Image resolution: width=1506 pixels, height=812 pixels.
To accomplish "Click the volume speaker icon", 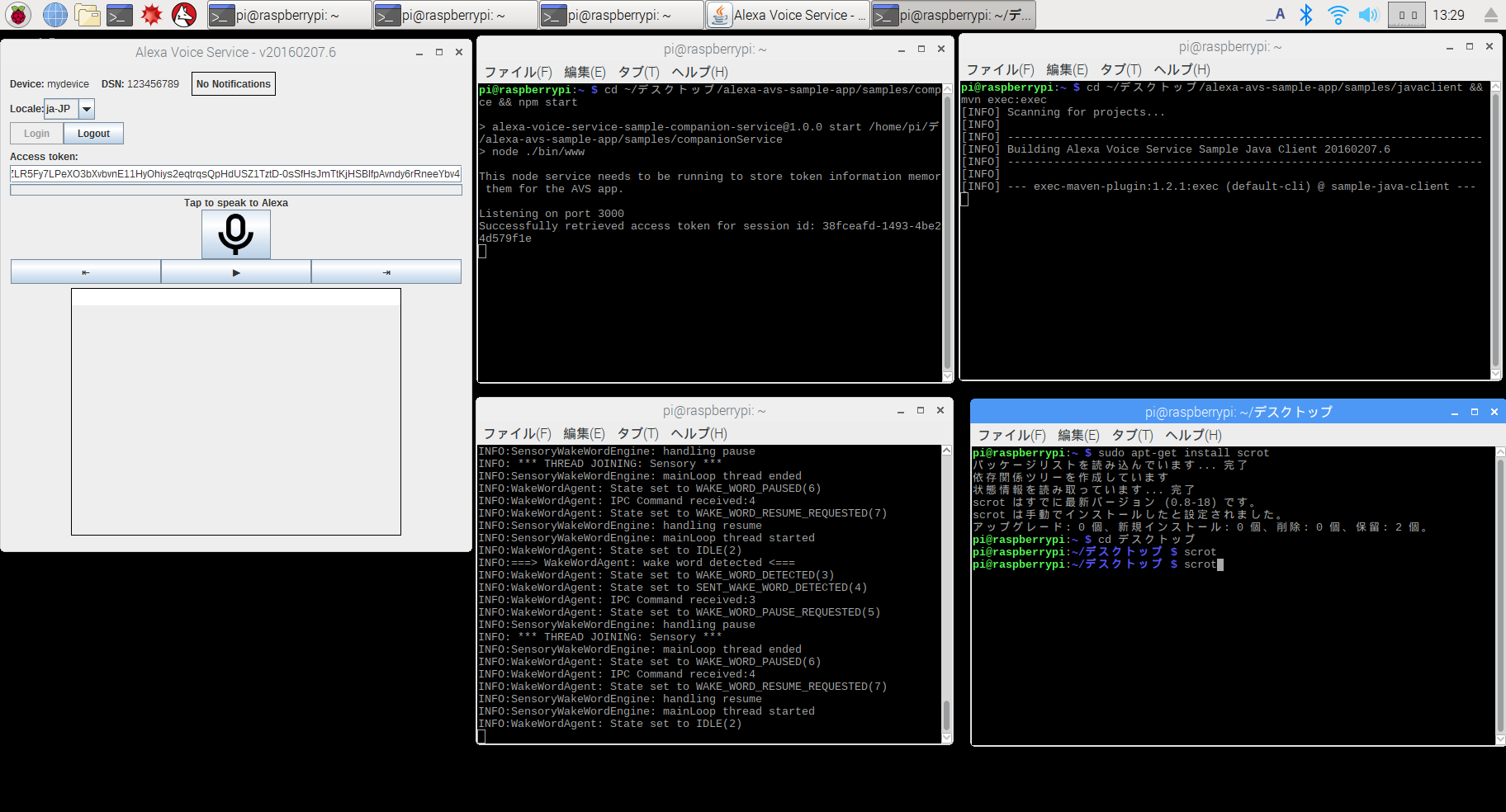I will (1368, 15).
